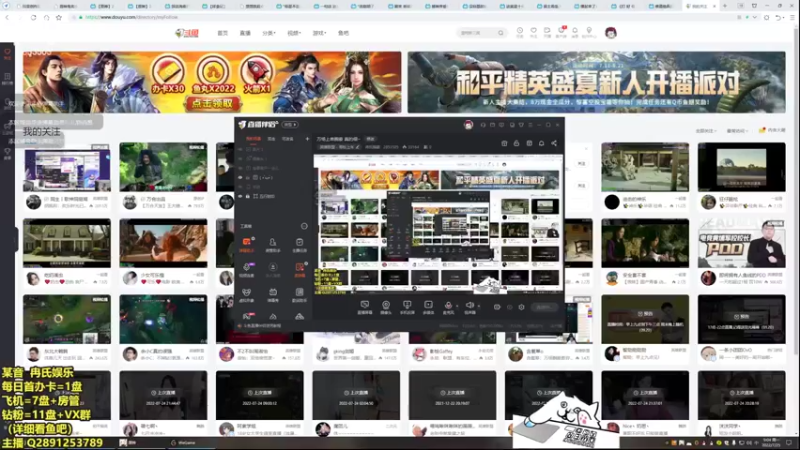Open toolbox settings circle icon

click(x=304, y=226)
